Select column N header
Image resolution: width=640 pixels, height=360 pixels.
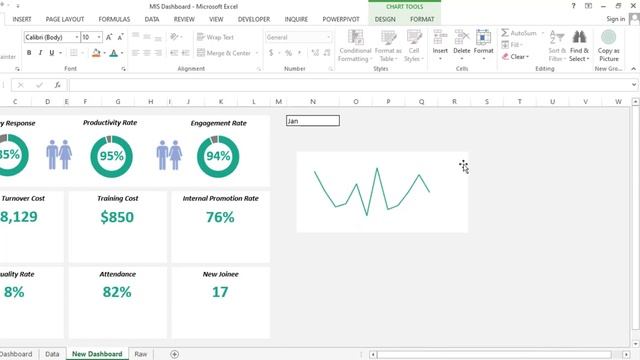[313, 102]
